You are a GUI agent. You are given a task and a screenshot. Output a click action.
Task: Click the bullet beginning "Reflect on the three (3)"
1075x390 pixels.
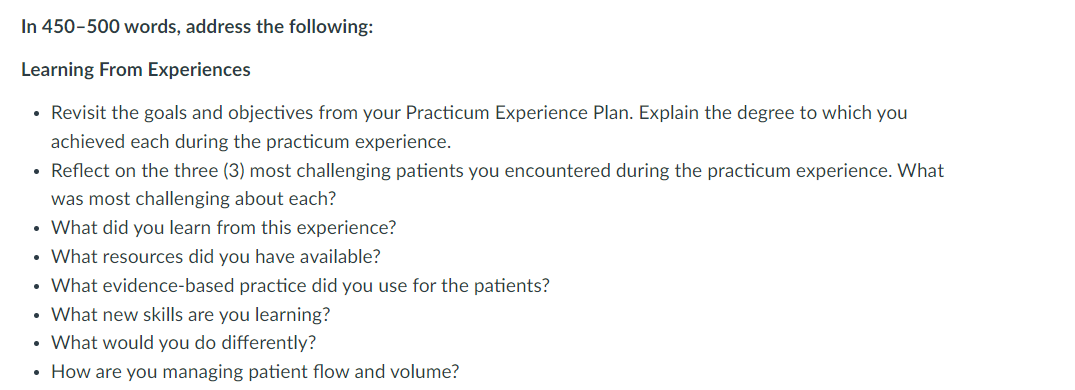click(498, 184)
